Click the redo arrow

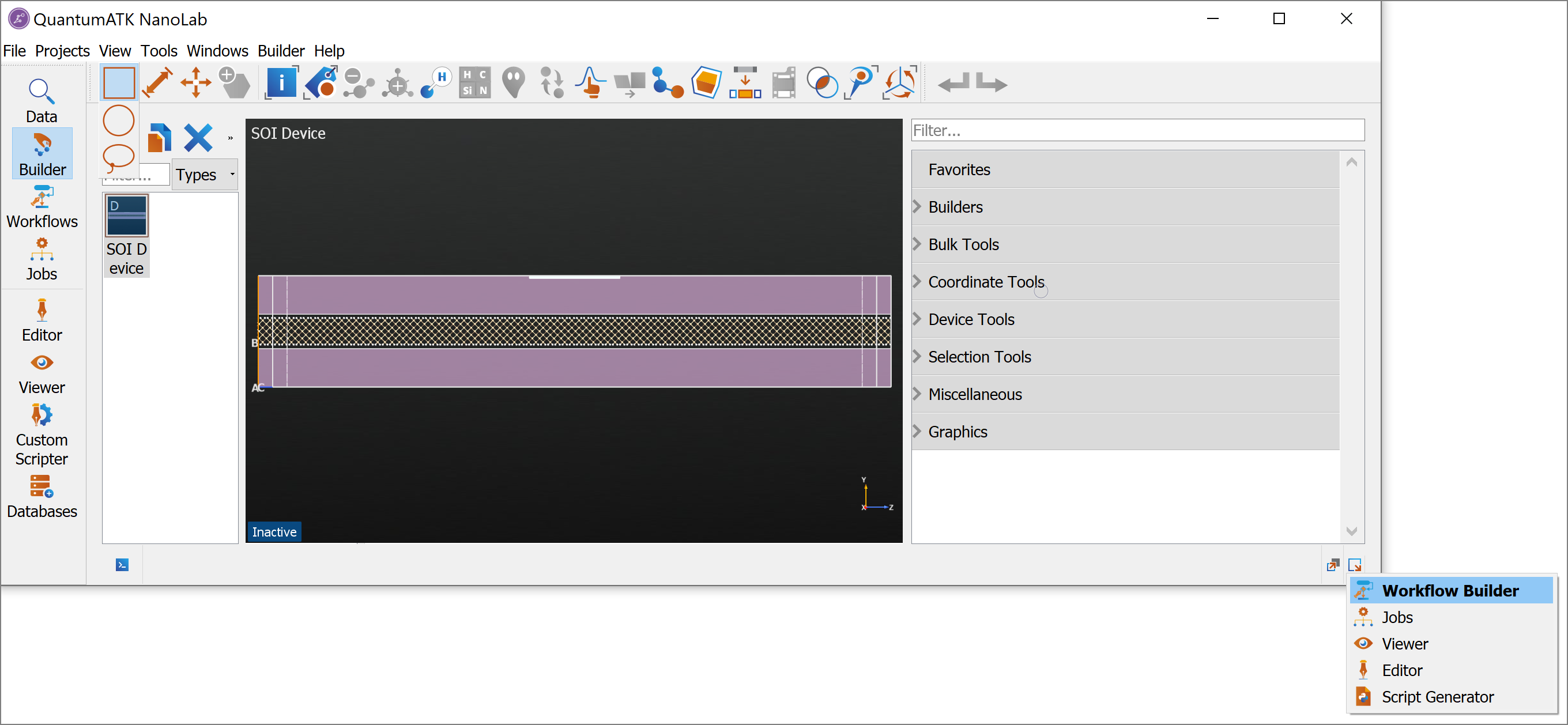tap(992, 83)
